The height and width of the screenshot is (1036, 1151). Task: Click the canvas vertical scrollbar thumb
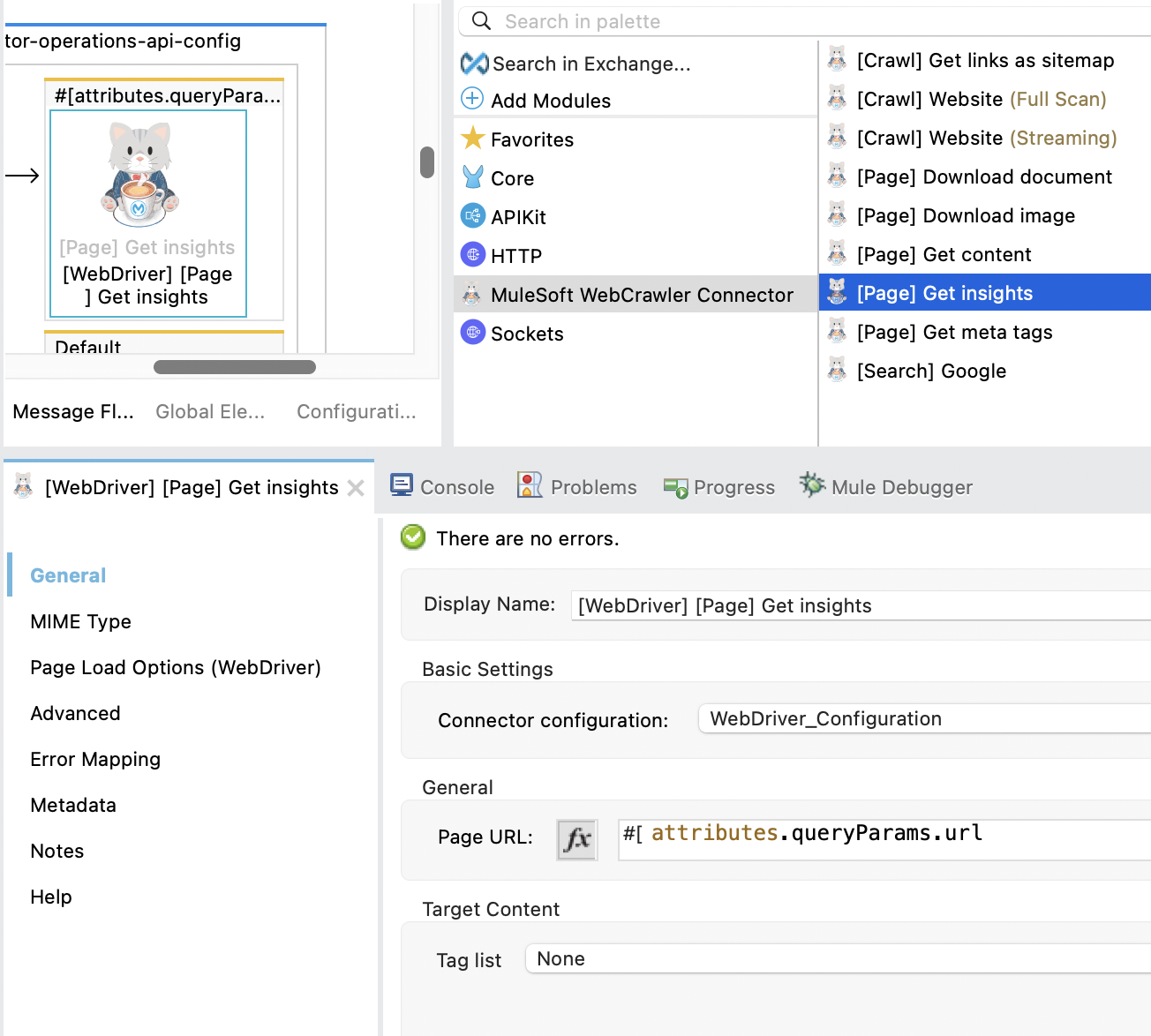[427, 162]
